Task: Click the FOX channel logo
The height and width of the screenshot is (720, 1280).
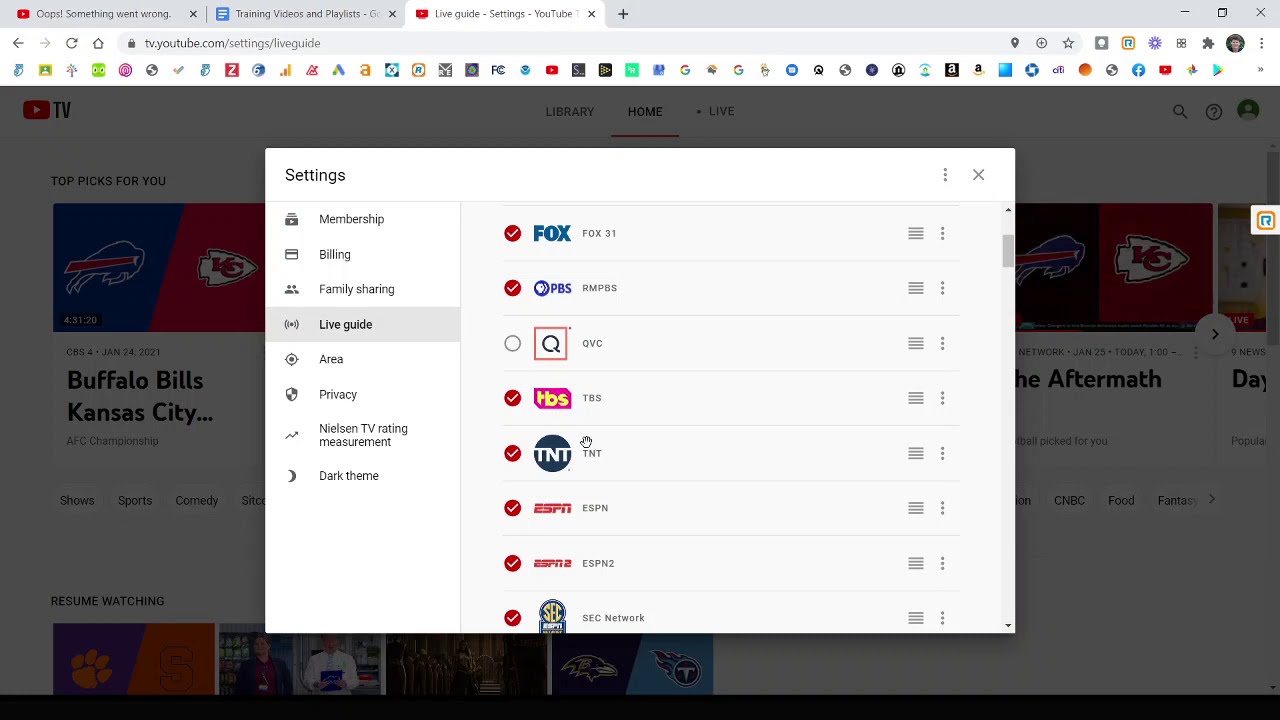Action: point(552,233)
